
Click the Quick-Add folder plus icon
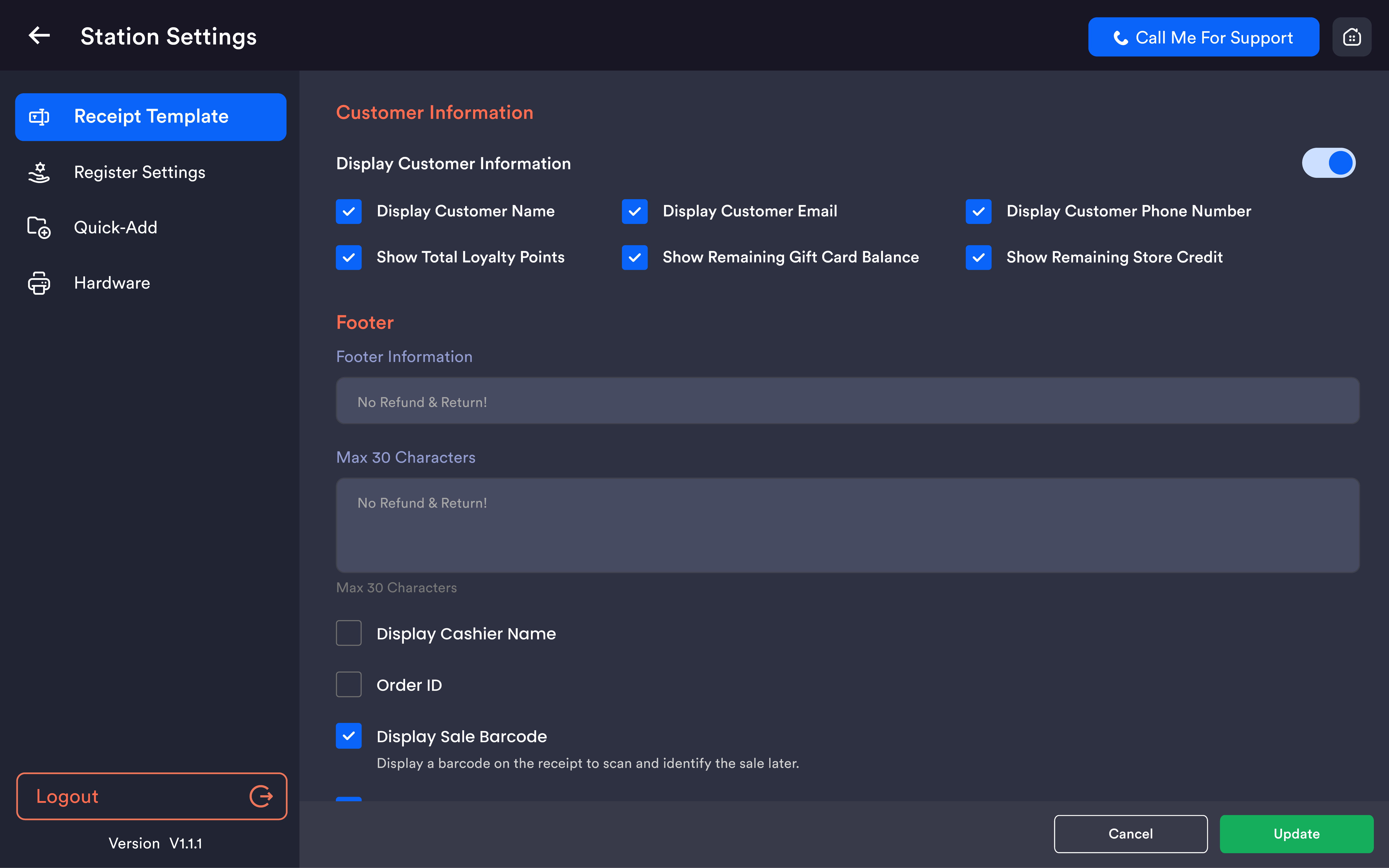point(39,227)
